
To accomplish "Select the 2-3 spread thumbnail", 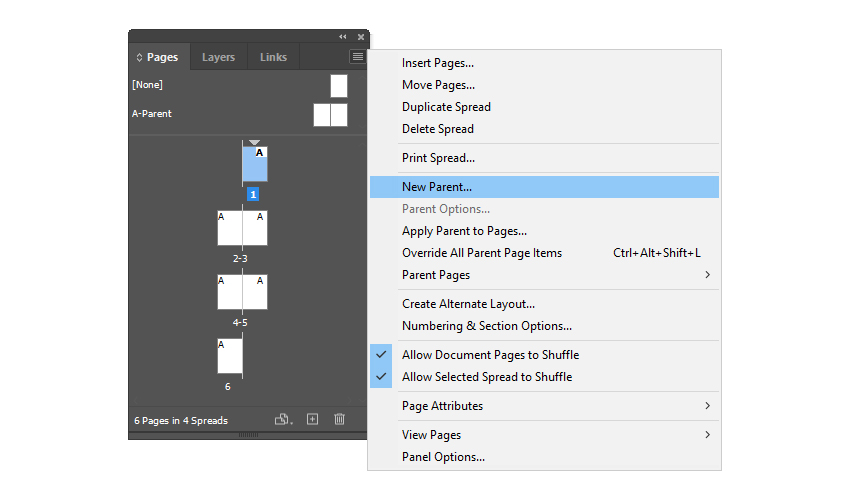I will click(x=242, y=228).
